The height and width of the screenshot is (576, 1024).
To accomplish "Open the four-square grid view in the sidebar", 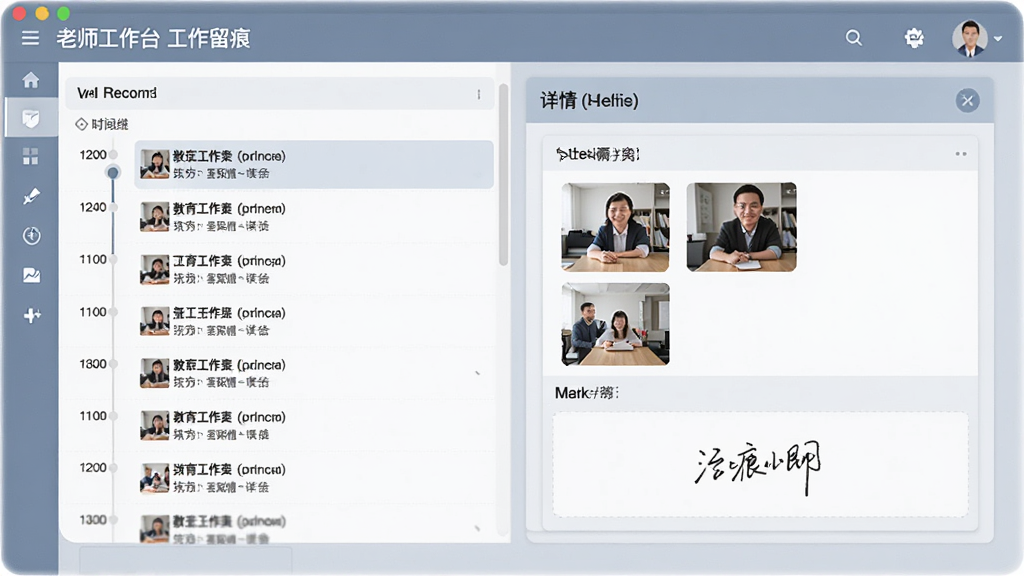I will (x=31, y=157).
